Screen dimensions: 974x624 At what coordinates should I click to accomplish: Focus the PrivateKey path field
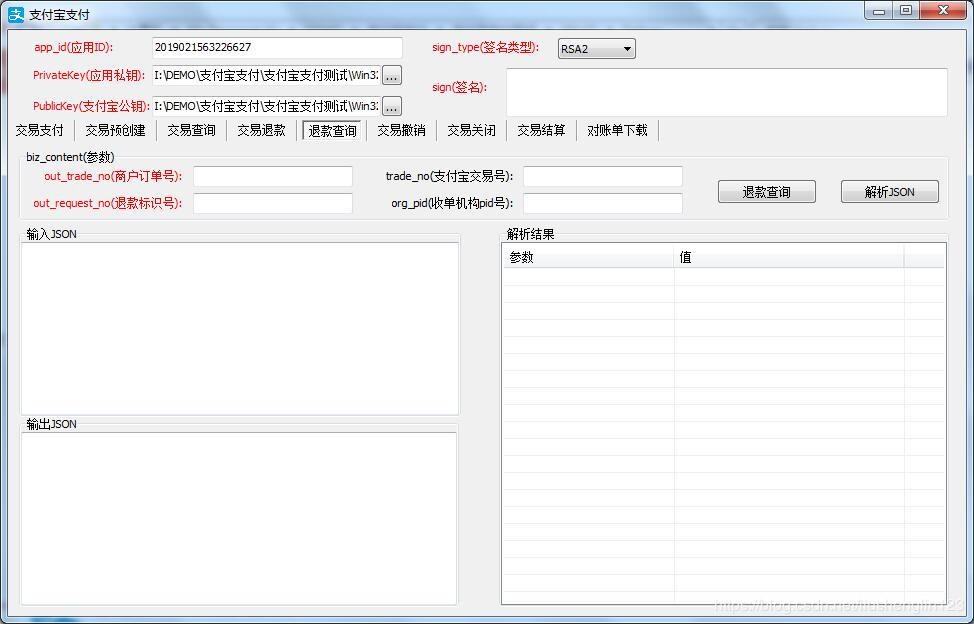266,76
